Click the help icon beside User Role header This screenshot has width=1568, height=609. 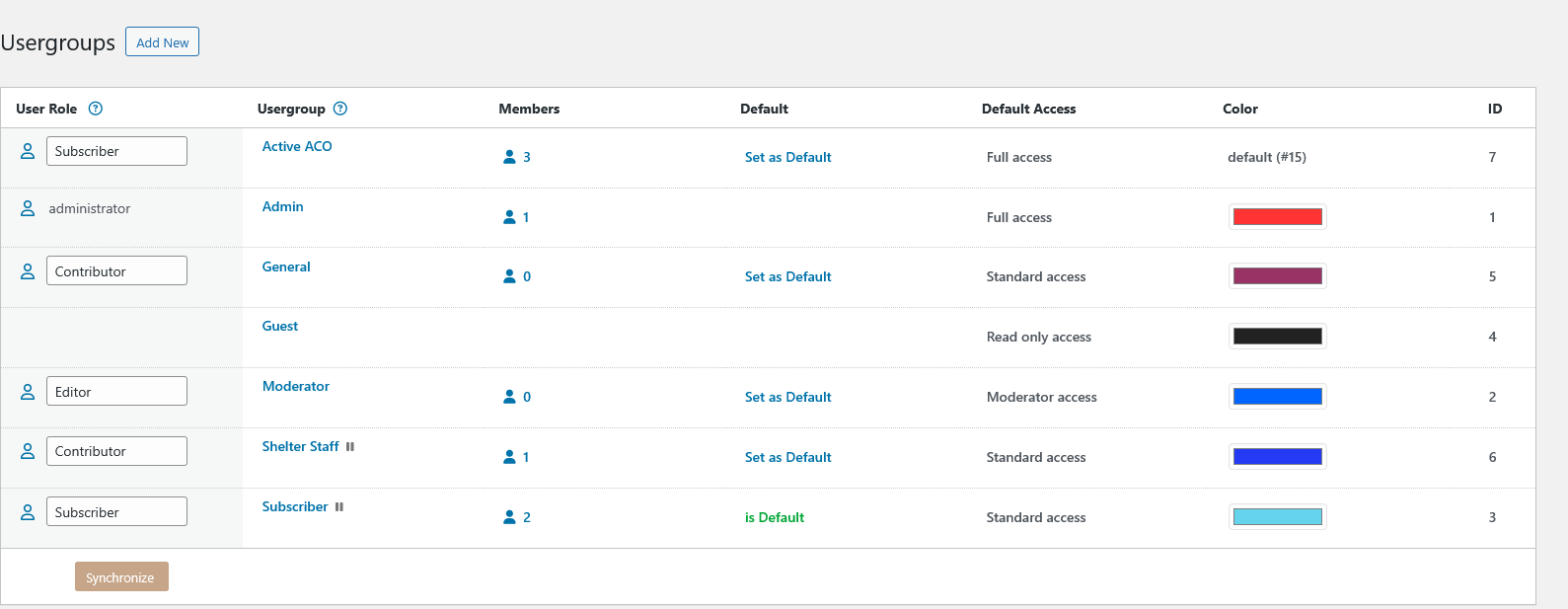[x=96, y=109]
